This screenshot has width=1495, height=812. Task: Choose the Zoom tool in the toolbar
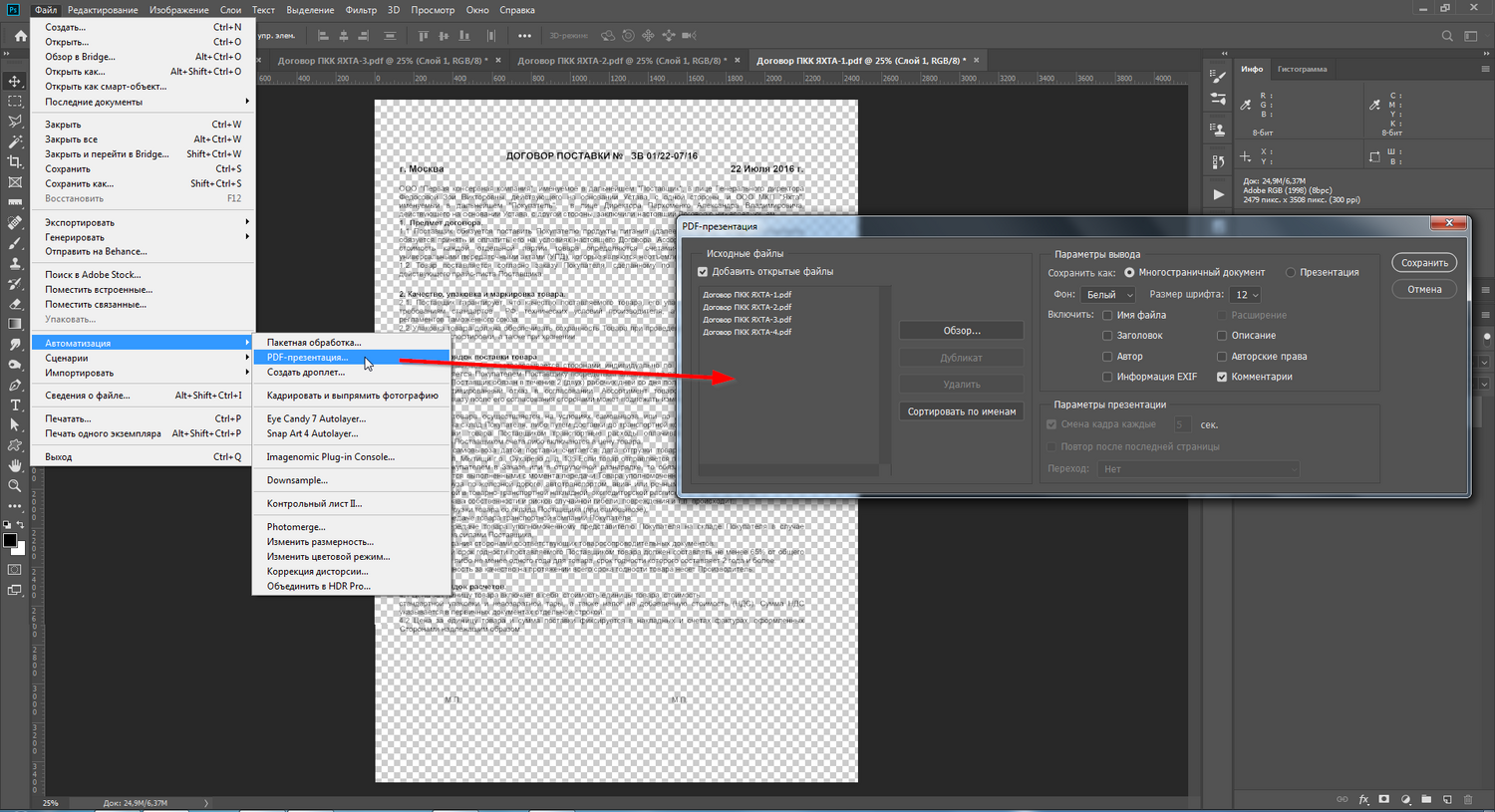click(15, 486)
